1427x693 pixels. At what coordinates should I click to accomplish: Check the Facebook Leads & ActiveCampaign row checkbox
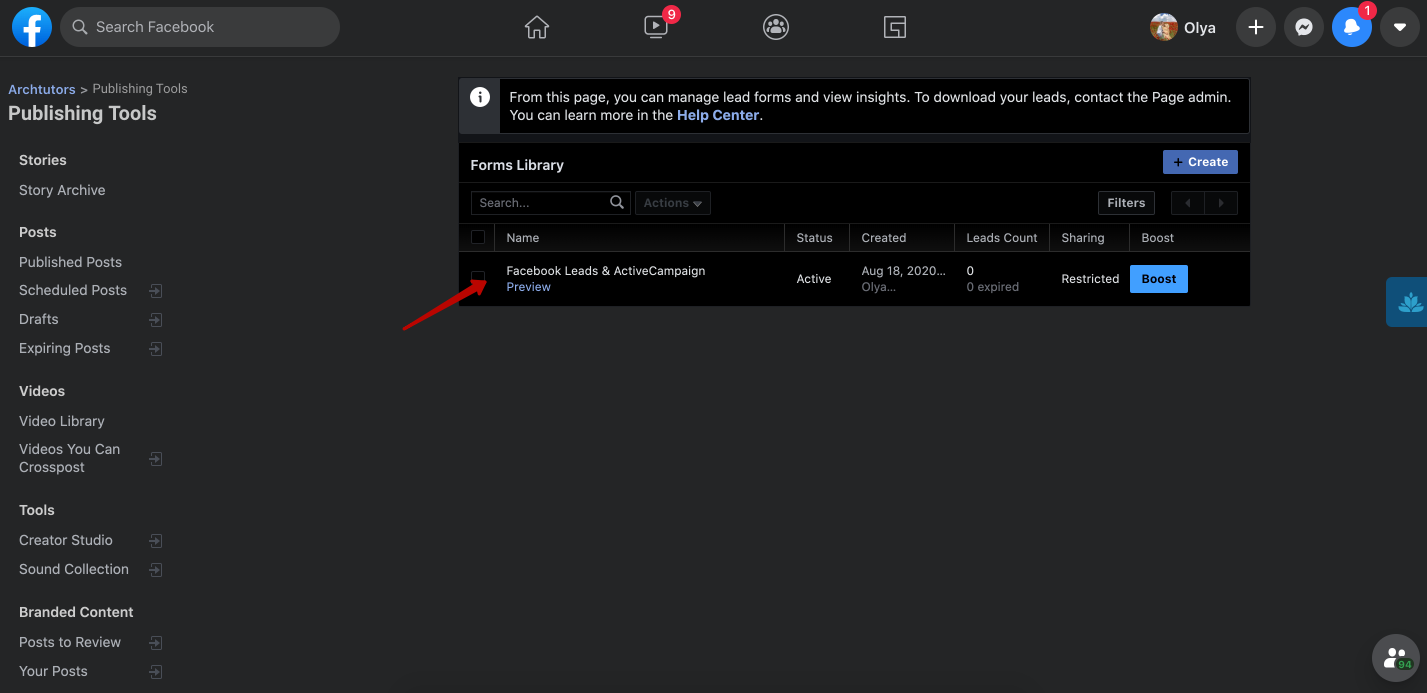click(x=478, y=278)
